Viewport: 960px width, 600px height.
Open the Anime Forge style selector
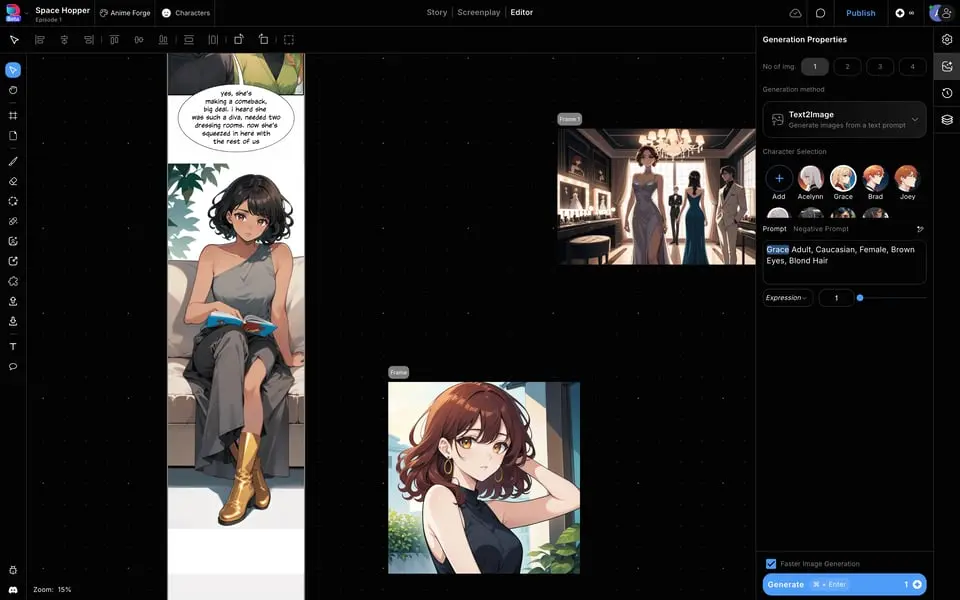(x=124, y=13)
